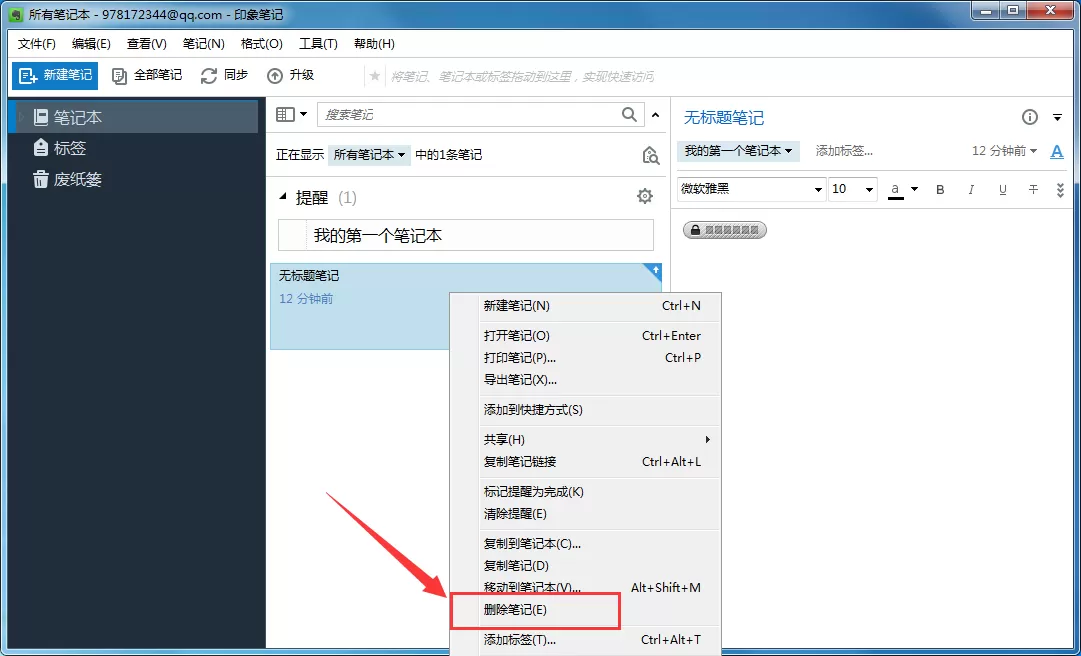1081x656 pixels.
Task: Open the 我的第一个笔记本 notebook dropdown in editor
Action: [738, 151]
